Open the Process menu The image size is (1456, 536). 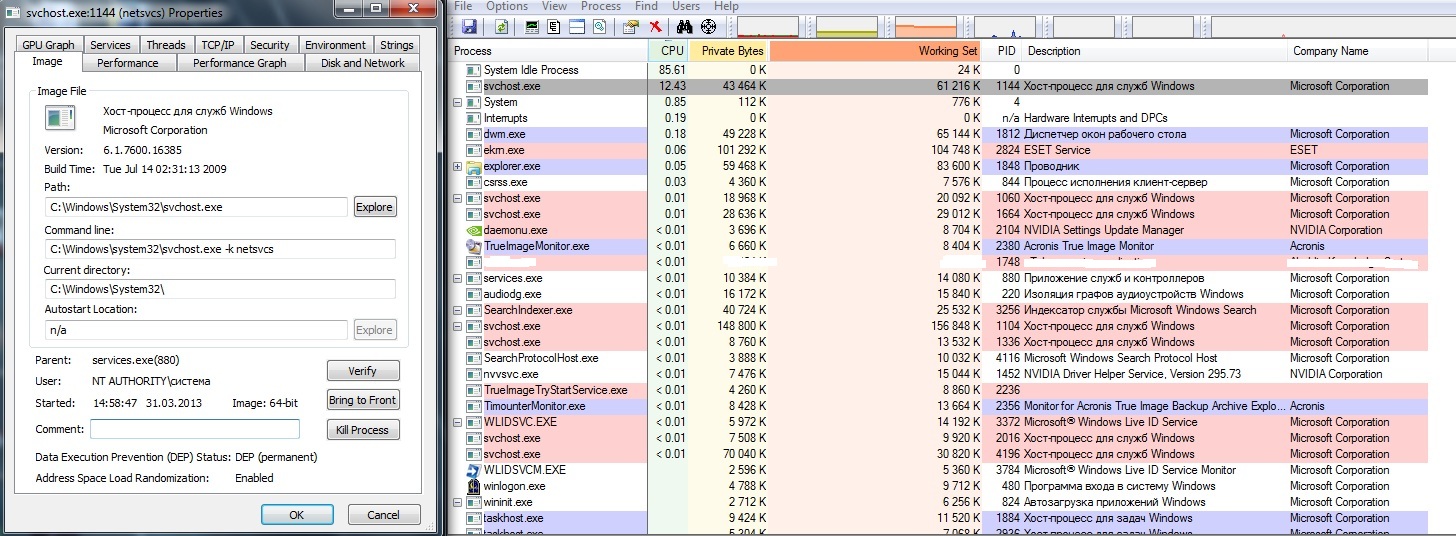pos(600,6)
